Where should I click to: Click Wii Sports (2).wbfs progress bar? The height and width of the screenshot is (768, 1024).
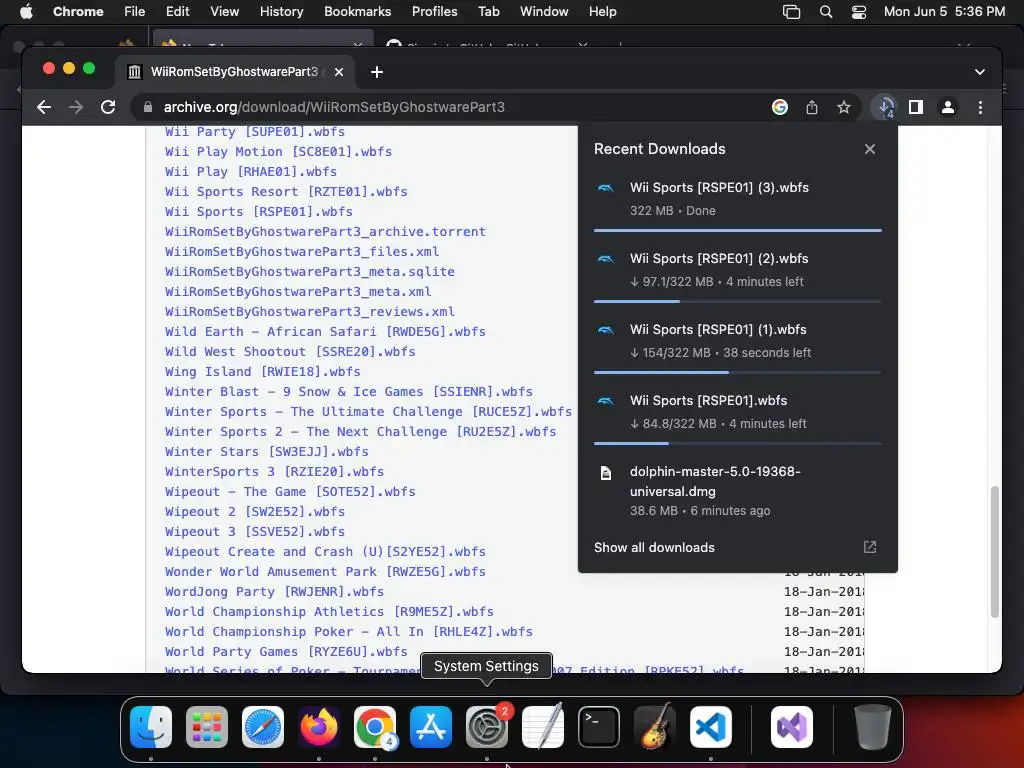pyautogui.click(x=737, y=301)
